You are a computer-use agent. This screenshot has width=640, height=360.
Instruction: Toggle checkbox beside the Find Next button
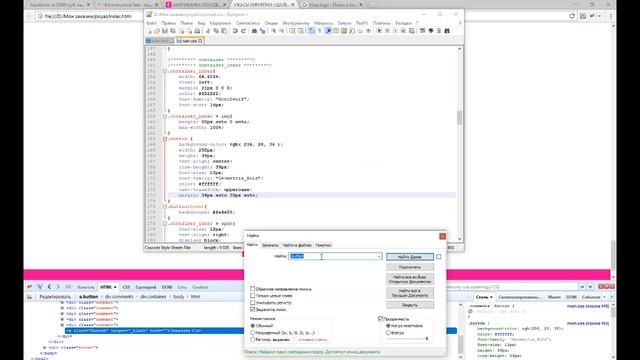[x=438, y=257]
